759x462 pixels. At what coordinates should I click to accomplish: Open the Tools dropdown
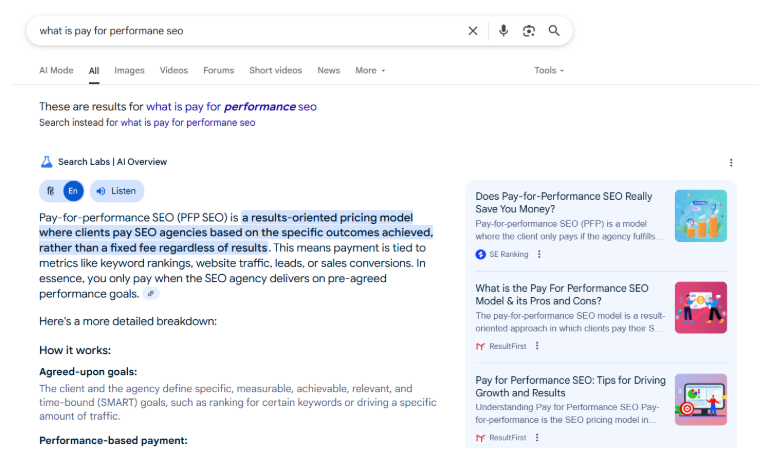click(549, 71)
